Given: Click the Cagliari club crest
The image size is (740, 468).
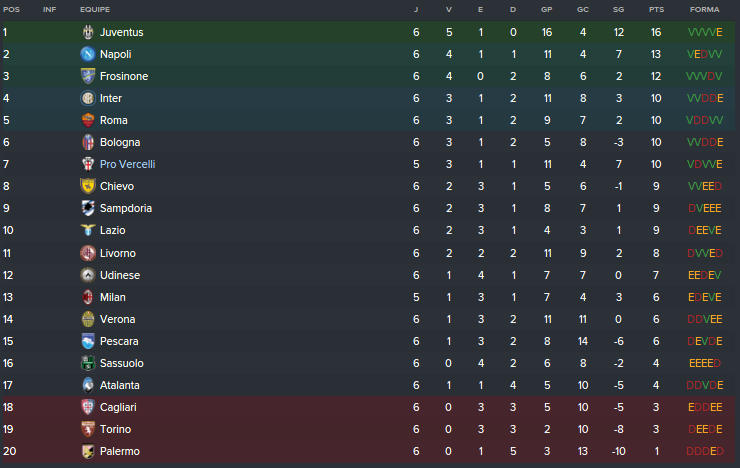Looking at the screenshot, I should [x=87, y=407].
